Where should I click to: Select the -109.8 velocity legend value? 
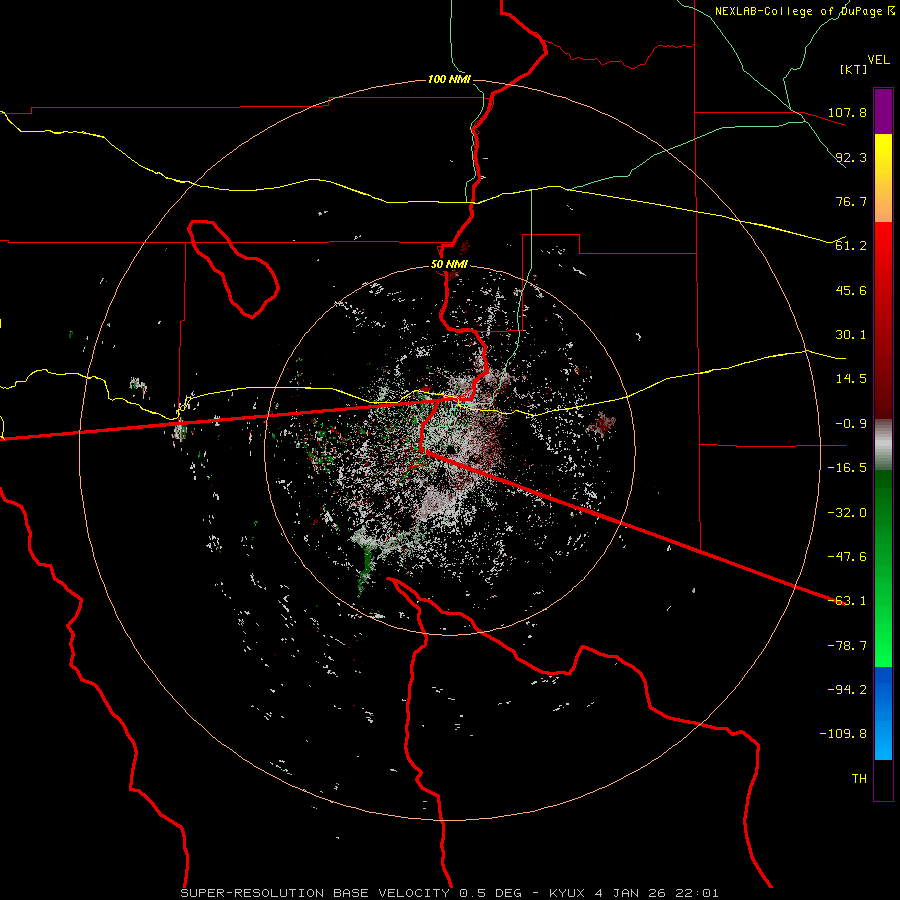click(x=843, y=734)
